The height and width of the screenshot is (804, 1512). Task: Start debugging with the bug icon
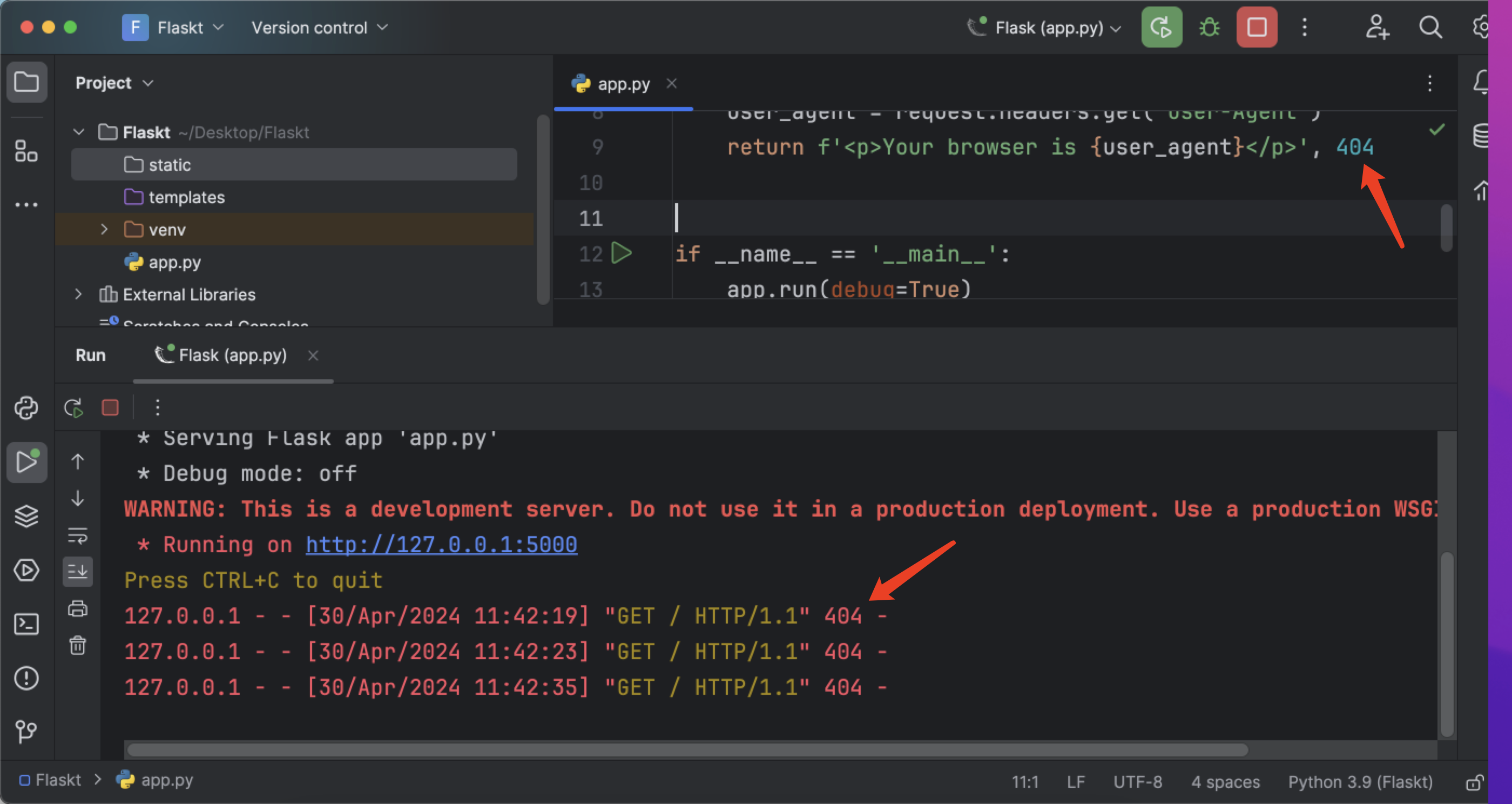pyautogui.click(x=1209, y=27)
